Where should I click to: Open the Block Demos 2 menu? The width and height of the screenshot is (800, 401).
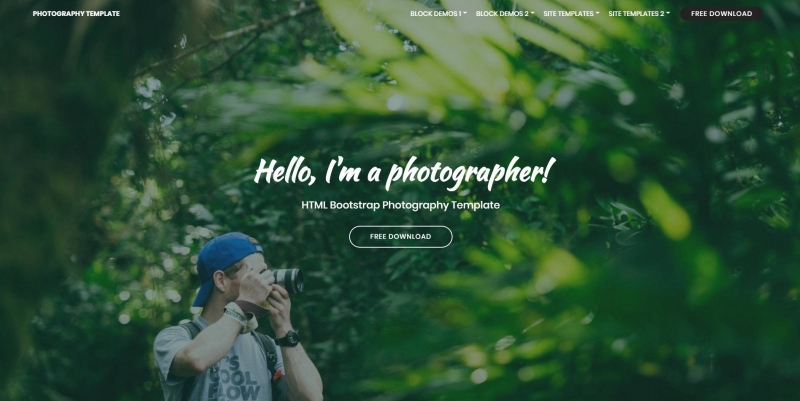click(x=505, y=14)
